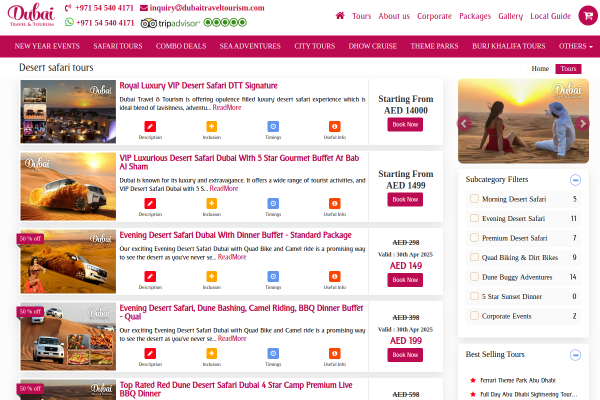
Task: Go to the home page icon
Action: (x=340, y=16)
